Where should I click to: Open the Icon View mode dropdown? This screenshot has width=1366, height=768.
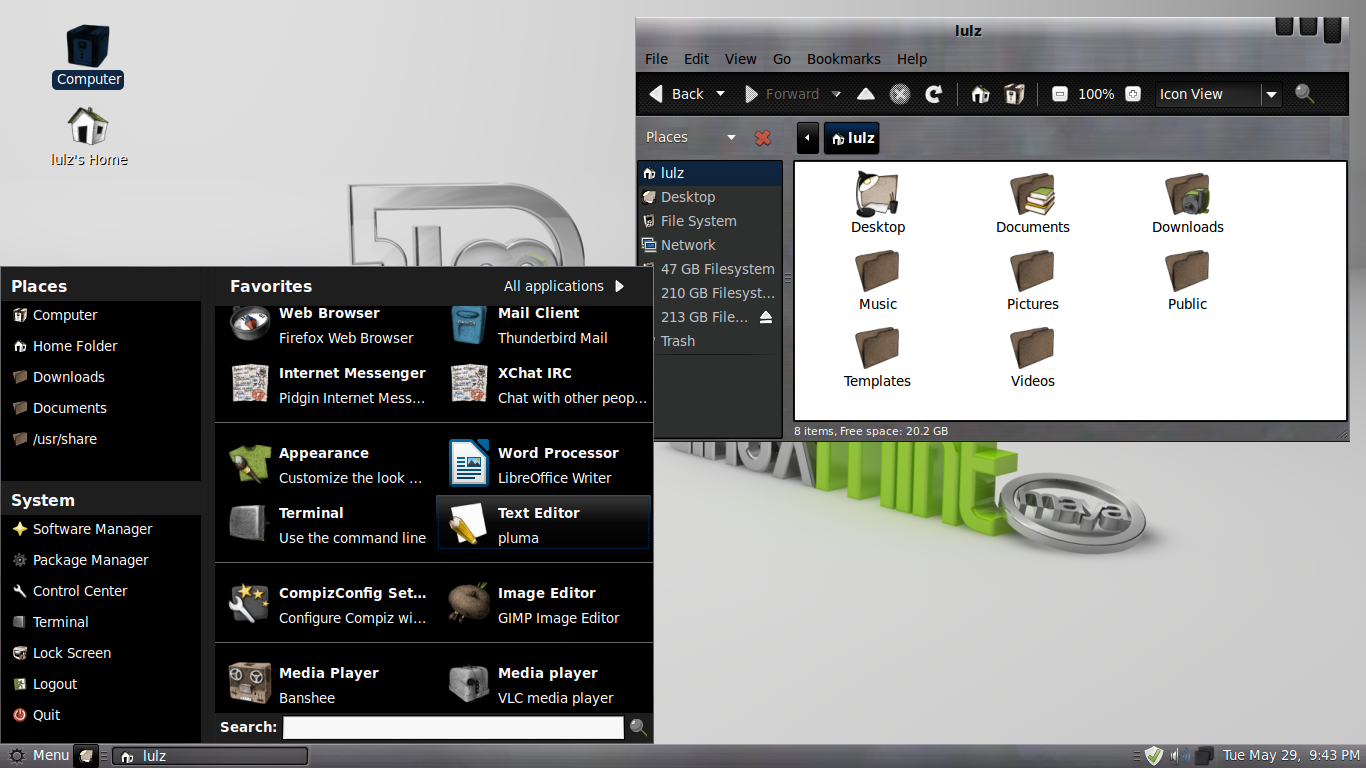point(1271,93)
